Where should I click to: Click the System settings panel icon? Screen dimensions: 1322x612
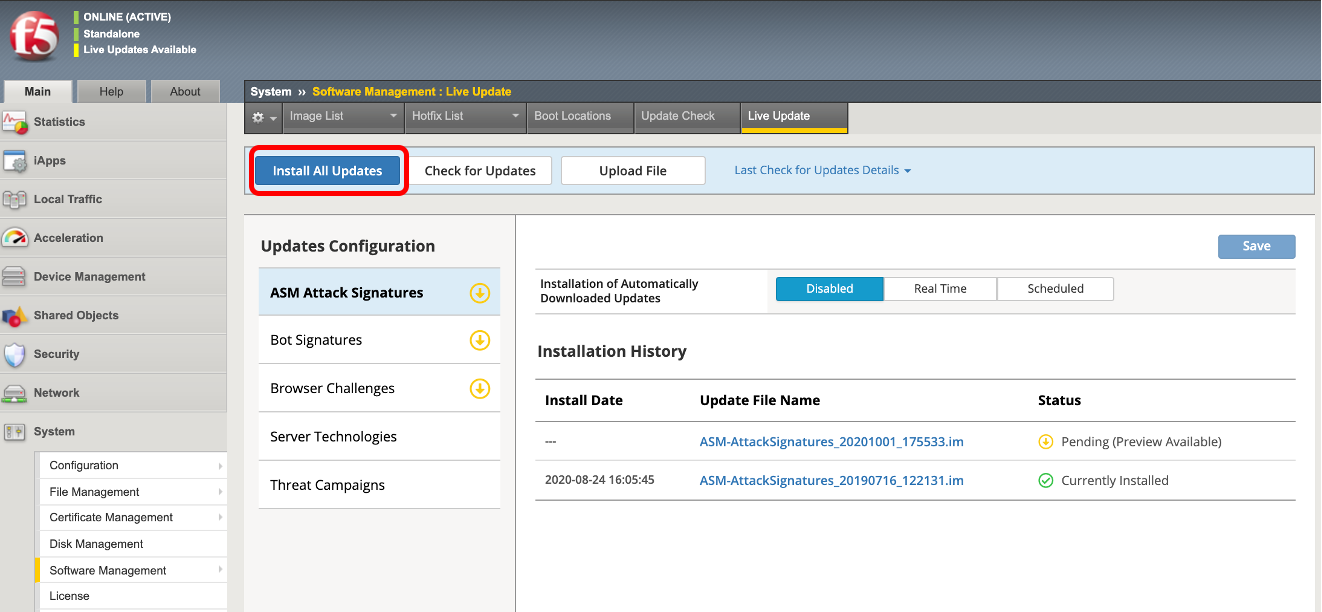15,432
